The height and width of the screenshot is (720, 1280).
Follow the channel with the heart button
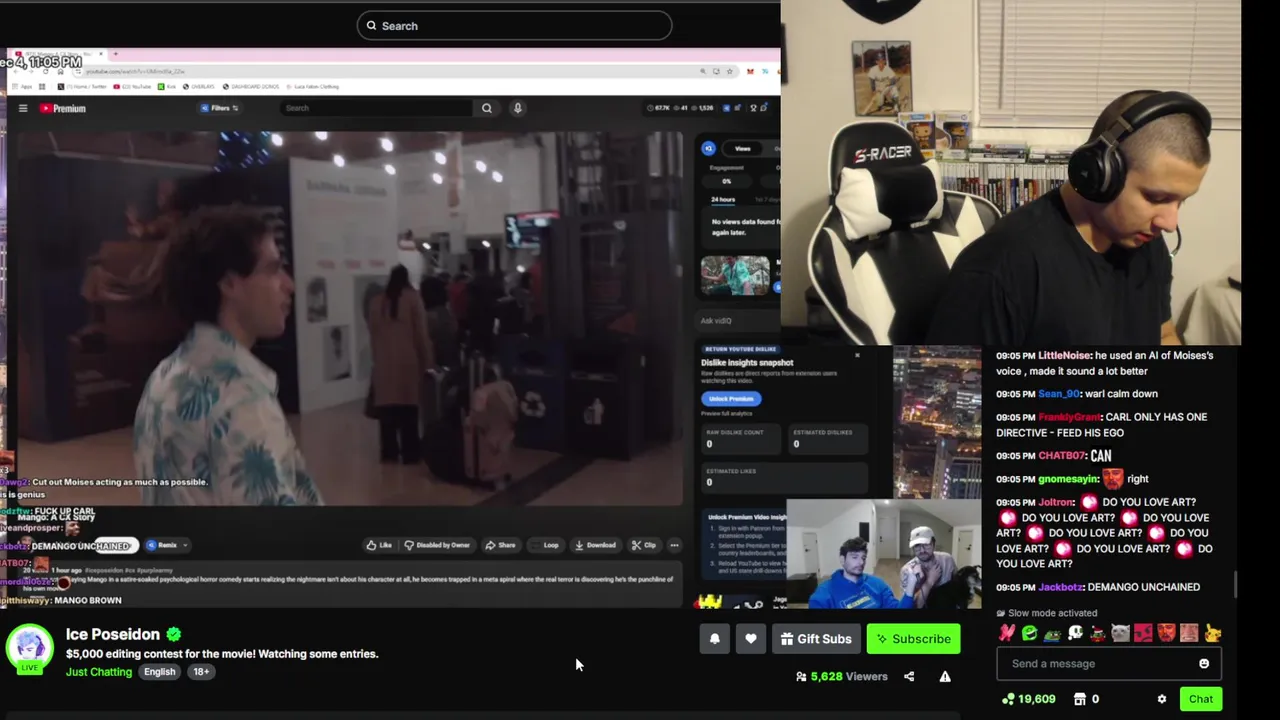point(751,639)
